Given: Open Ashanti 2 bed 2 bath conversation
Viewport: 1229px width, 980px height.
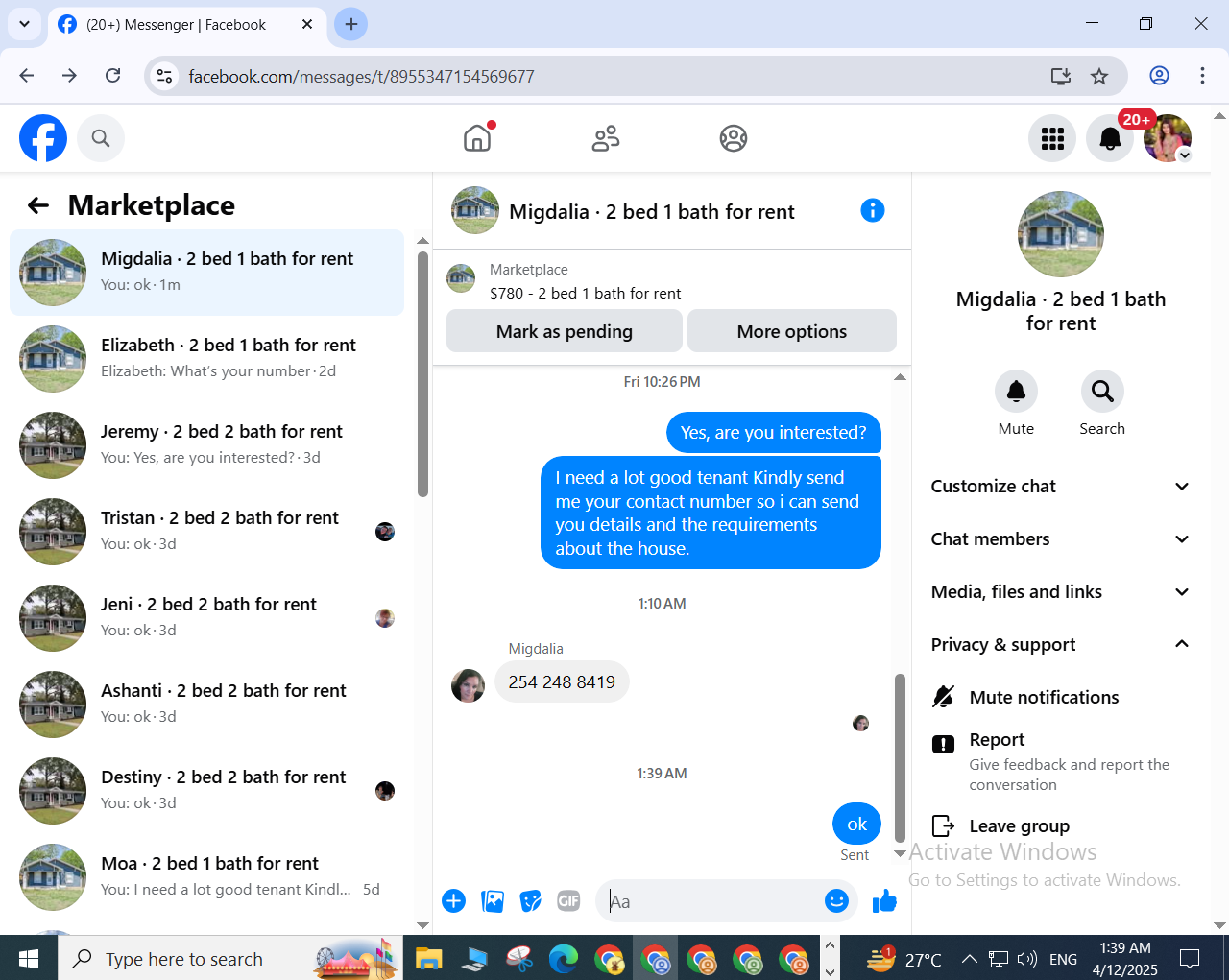Looking at the screenshot, I should [206, 705].
